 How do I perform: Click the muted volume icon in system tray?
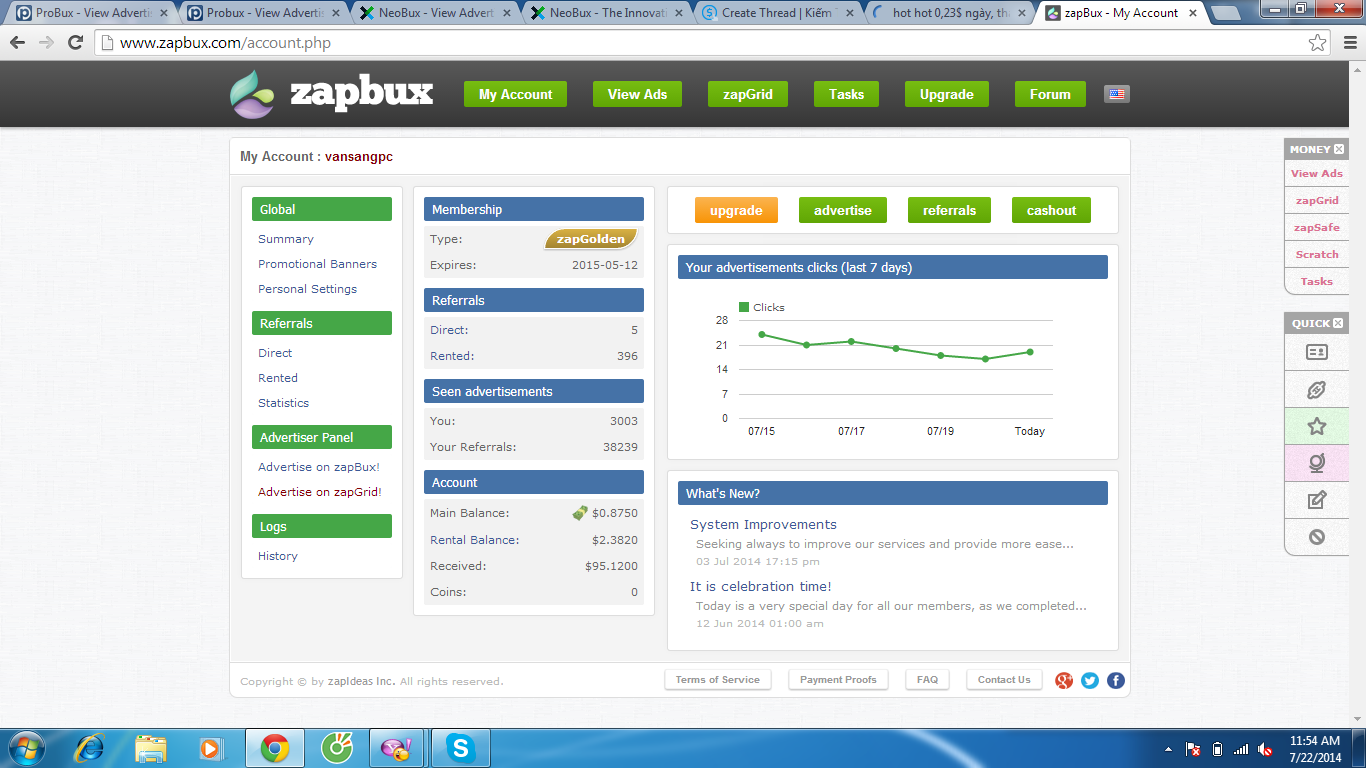(1265, 749)
